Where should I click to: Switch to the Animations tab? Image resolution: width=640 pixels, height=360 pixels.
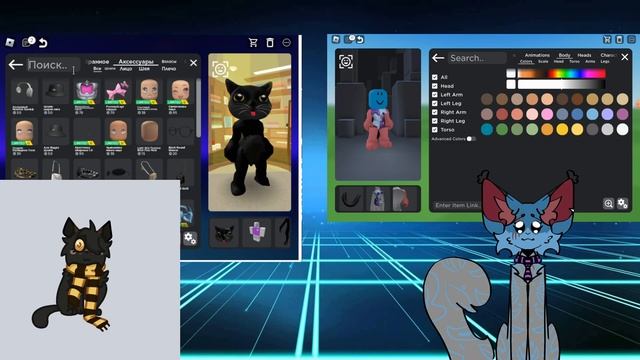(537, 55)
